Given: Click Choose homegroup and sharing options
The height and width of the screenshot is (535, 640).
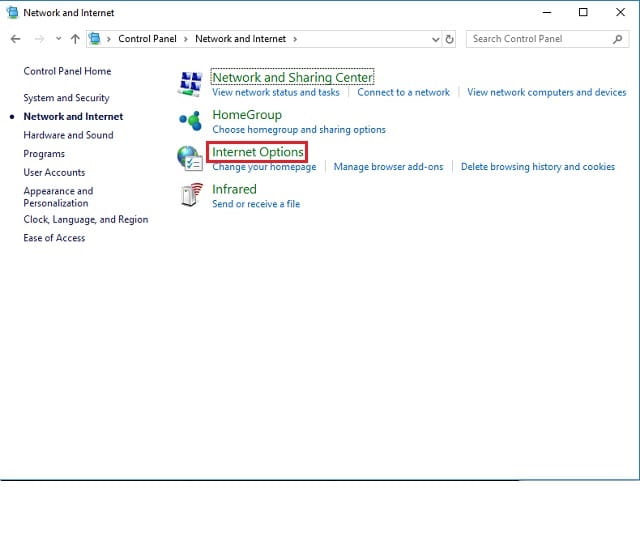Looking at the screenshot, I should pyautogui.click(x=299, y=129).
